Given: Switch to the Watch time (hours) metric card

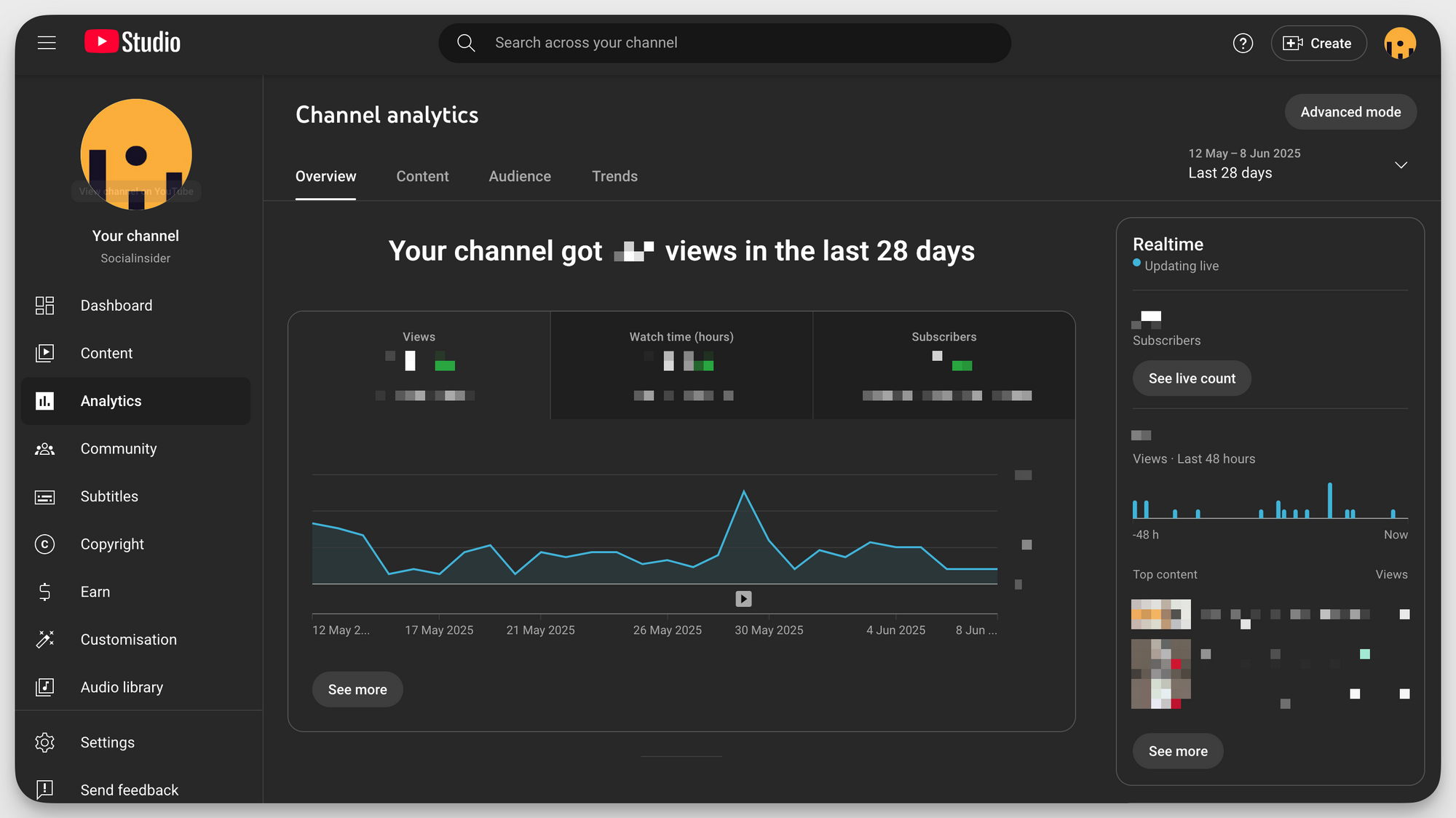Looking at the screenshot, I should 681,365.
